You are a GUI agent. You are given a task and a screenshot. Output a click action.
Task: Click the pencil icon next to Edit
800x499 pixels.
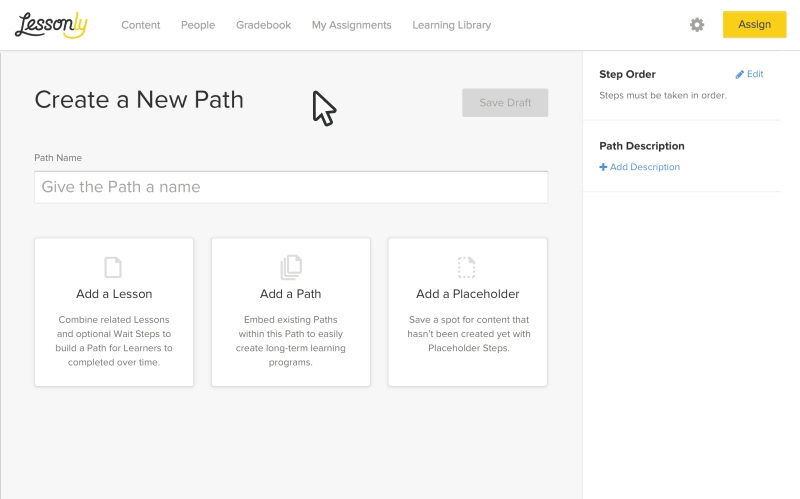click(x=739, y=74)
